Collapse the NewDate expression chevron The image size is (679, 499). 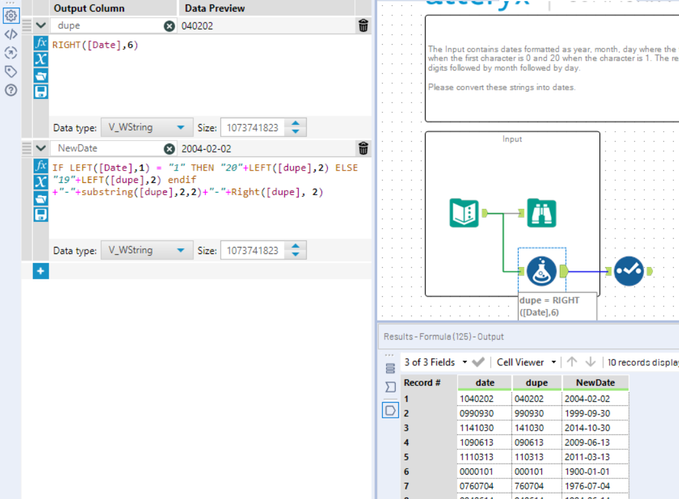pyautogui.click(x=41, y=148)
